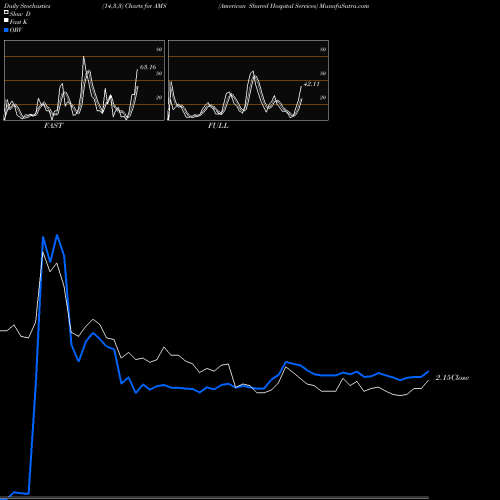Click the 'American Shared Hospital Services' title text
The image size is (500, 500).
[x=268, y=6]
